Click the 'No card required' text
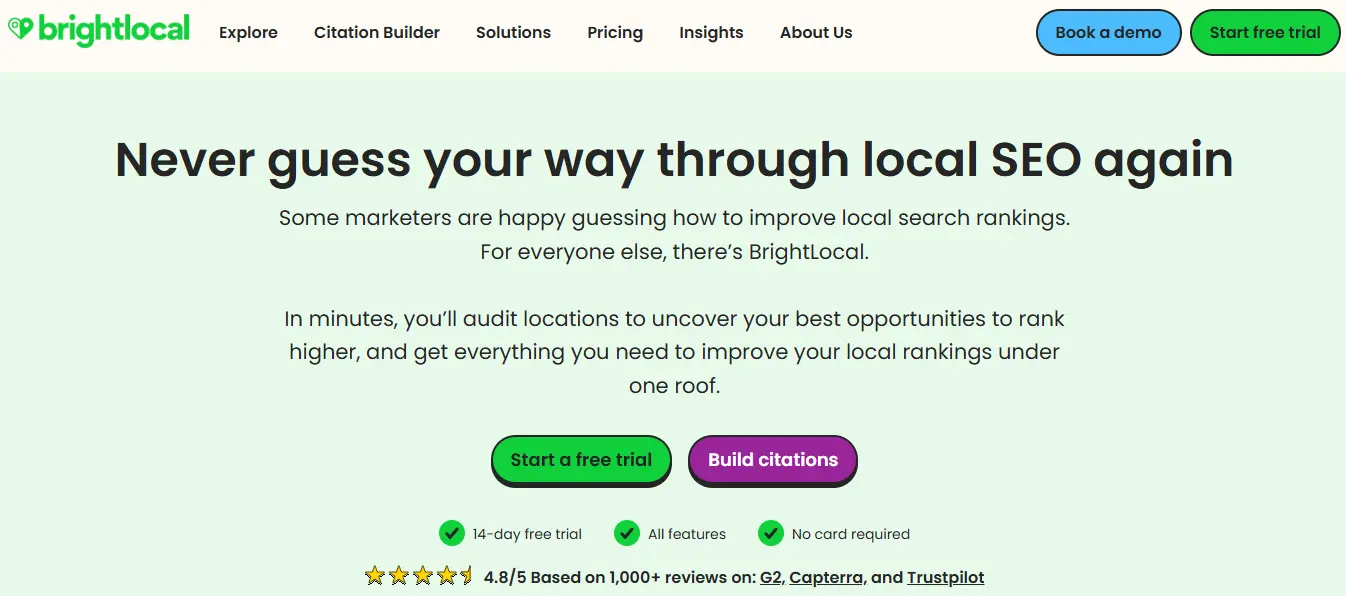 (851, 534)
